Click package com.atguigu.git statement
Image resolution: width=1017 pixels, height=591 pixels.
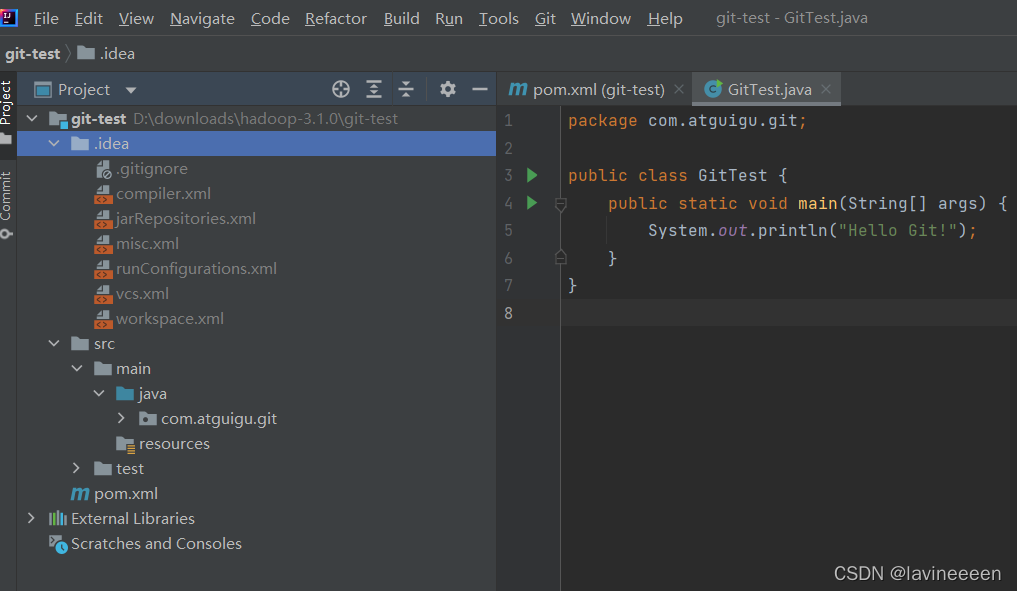[x=688, y=121]
